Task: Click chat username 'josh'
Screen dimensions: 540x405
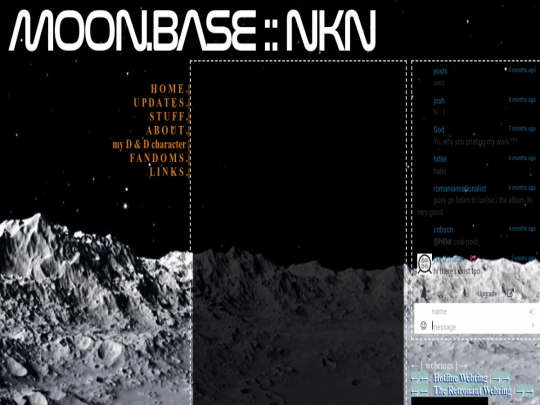Action: [439, 101]
